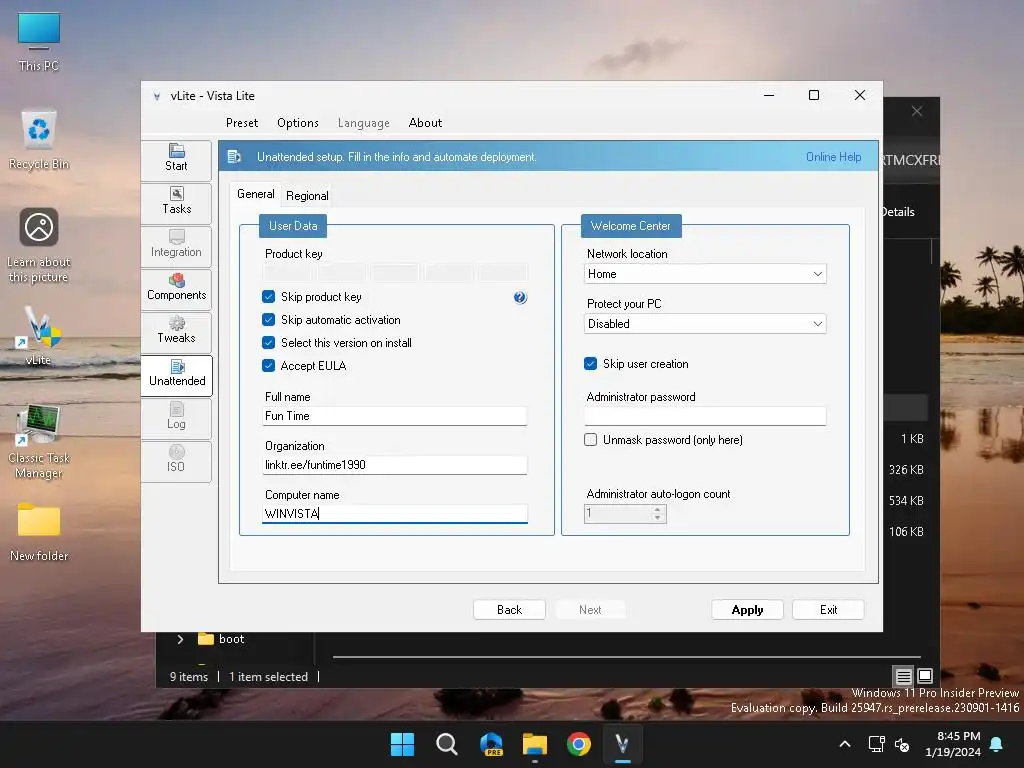The width and height of the screenshot is (1024, 768).
Task: Focus the Computer name field
Action: click(394, 514)
